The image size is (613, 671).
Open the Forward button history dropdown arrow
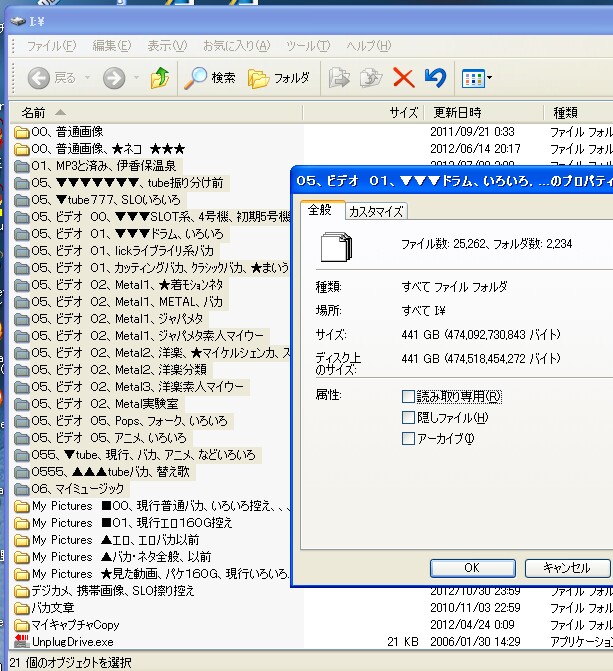(136, 78)
